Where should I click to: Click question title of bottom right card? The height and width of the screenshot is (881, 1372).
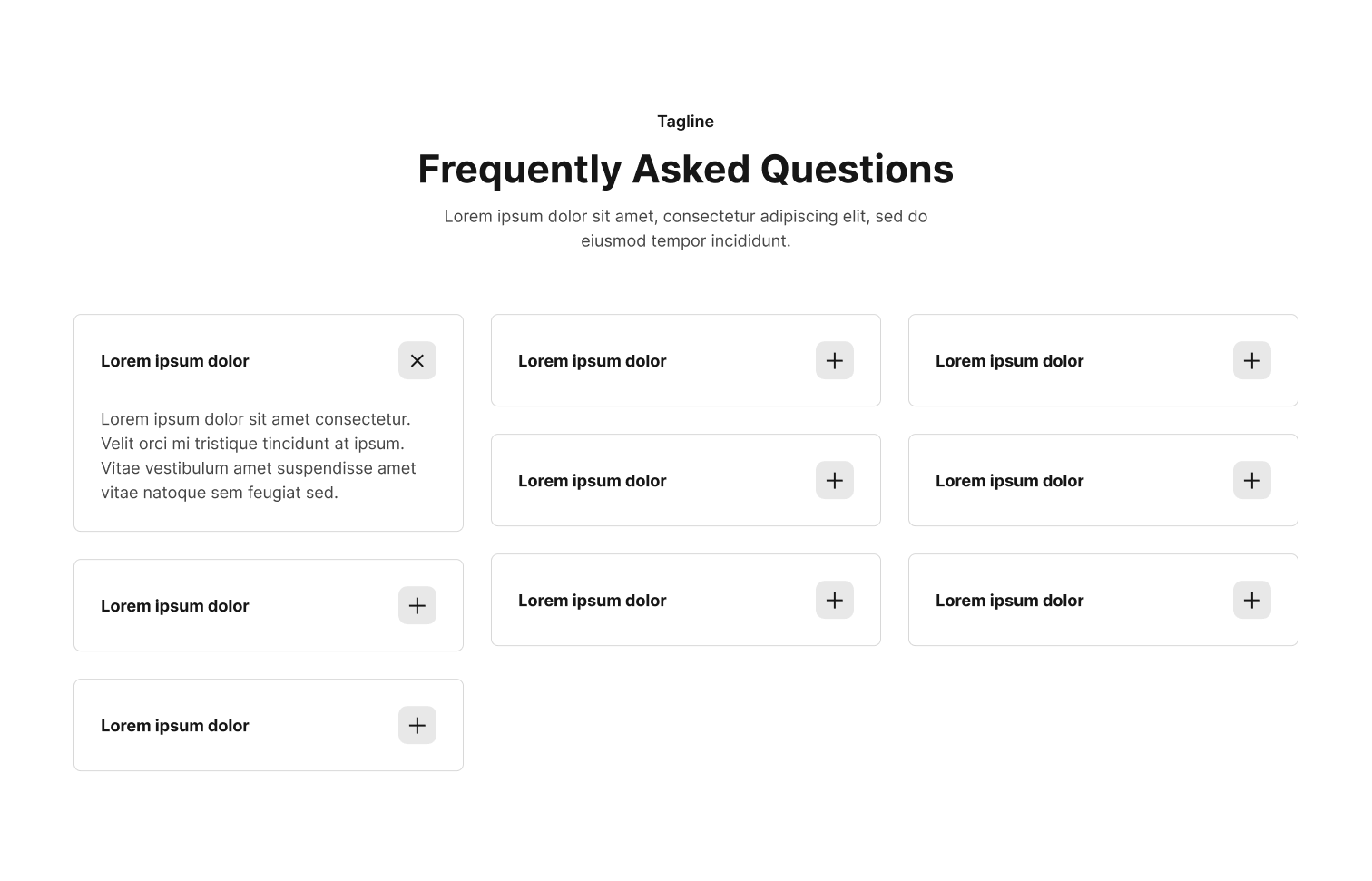coord(1009,601)
